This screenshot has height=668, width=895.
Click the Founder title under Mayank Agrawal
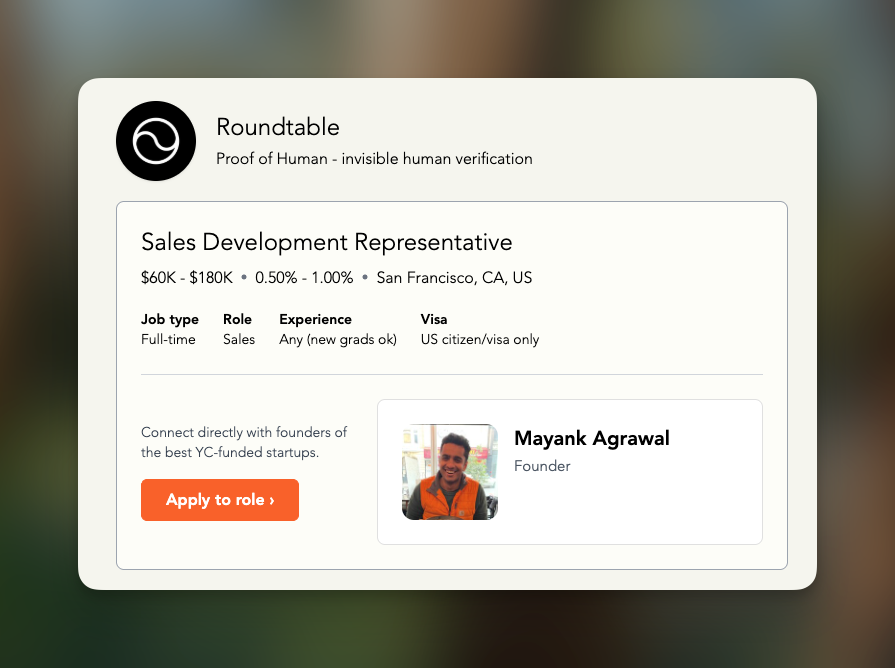(x=542, y=466)
